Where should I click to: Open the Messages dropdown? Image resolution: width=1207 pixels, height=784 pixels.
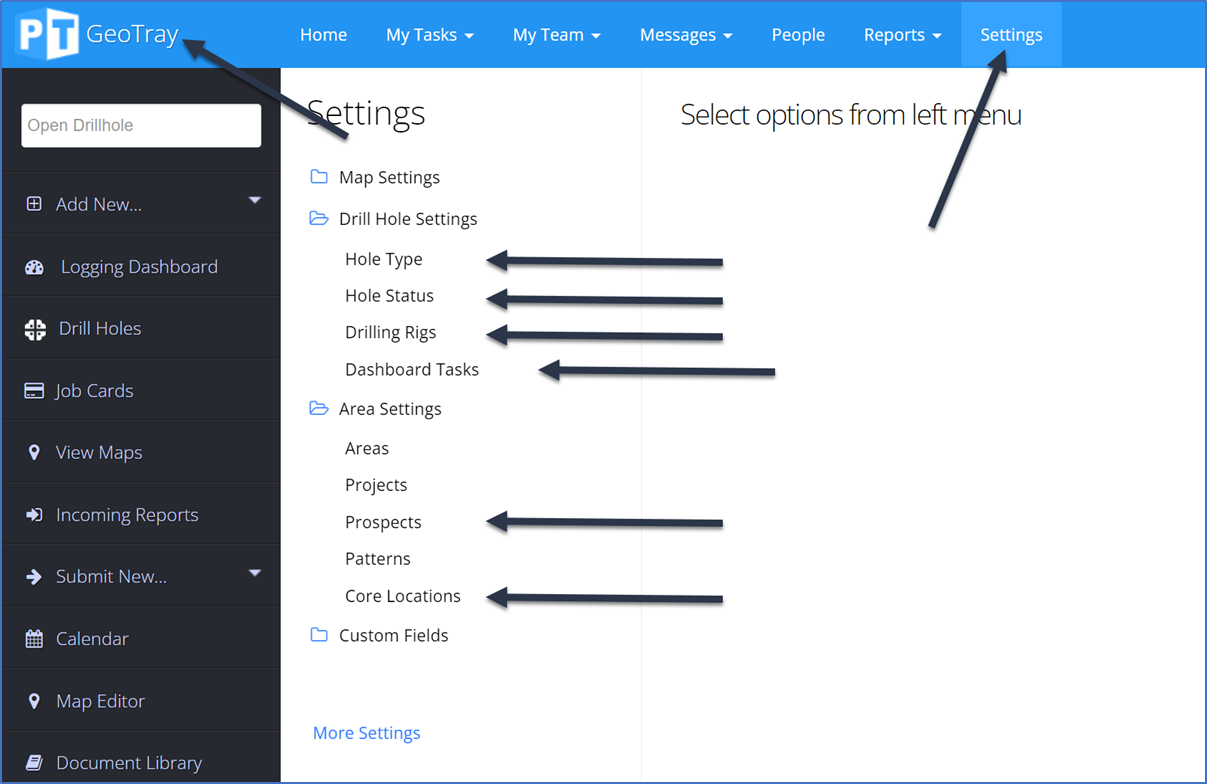(685, 34)
